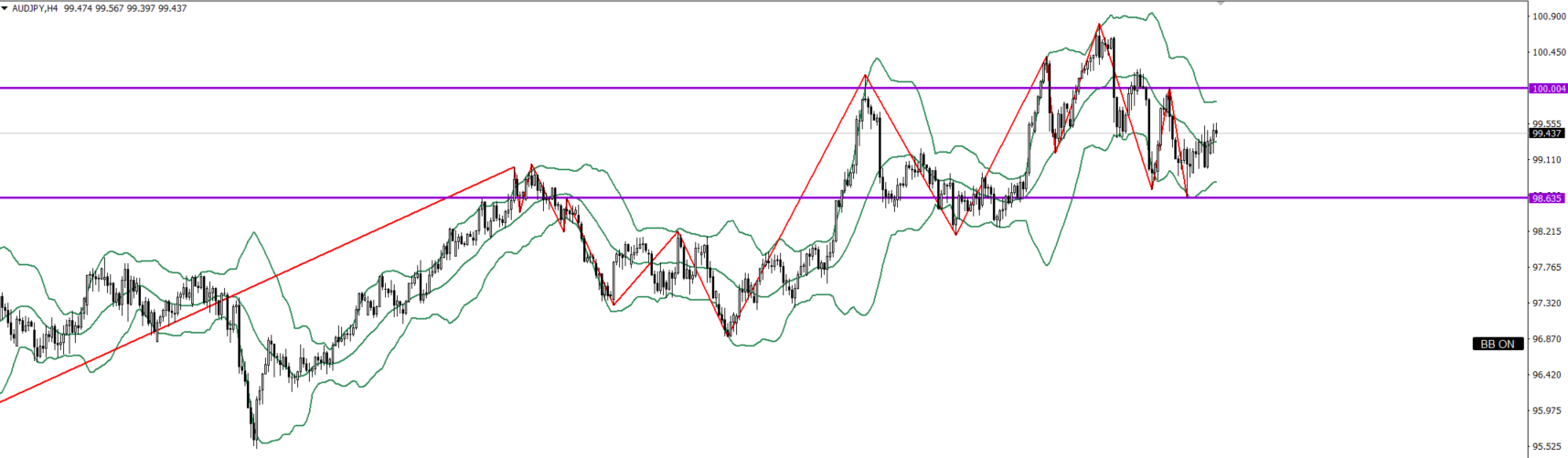This screenshot has height=458, width=1568.
Task: Click the 96.870 price axis label
Action: click(x=1547, y=339)
